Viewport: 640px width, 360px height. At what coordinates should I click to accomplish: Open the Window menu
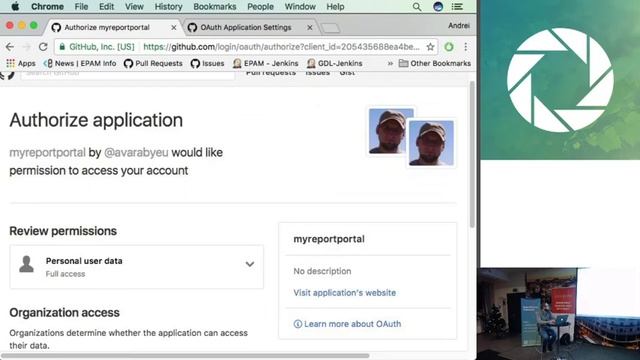pos(300,7)
